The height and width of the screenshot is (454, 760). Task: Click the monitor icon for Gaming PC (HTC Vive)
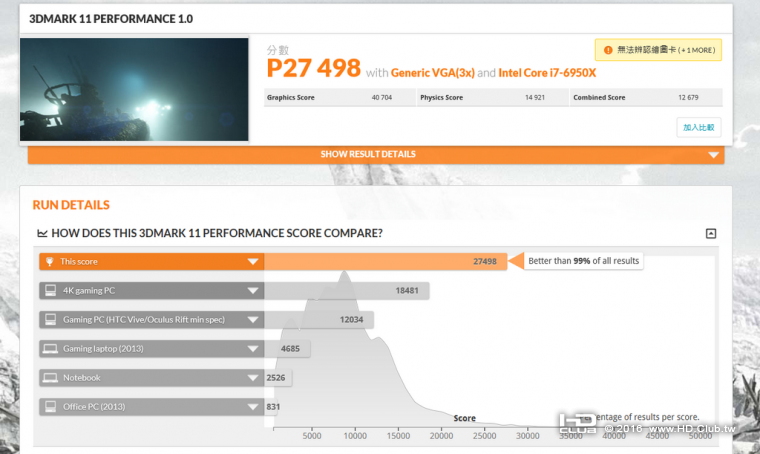(x=49, y=320)
